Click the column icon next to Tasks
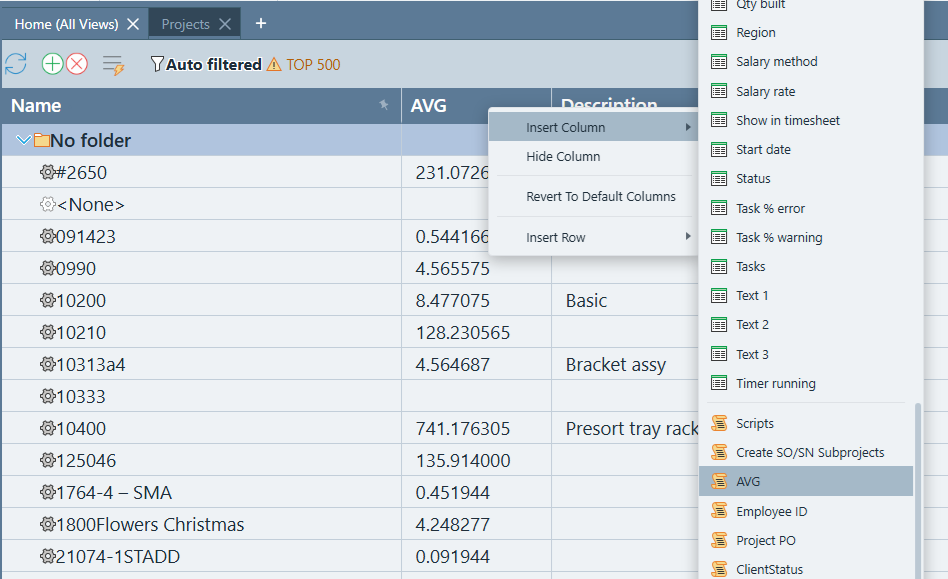The height and width of the screenshot is (579, 948). click(719, 267)
